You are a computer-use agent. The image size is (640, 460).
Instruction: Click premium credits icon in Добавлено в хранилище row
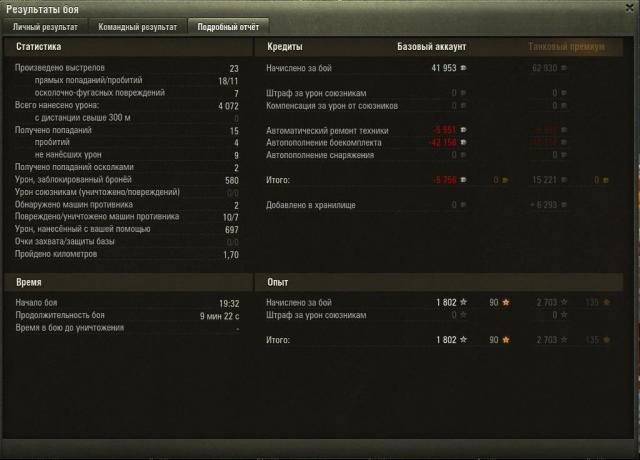click(564, 204)
